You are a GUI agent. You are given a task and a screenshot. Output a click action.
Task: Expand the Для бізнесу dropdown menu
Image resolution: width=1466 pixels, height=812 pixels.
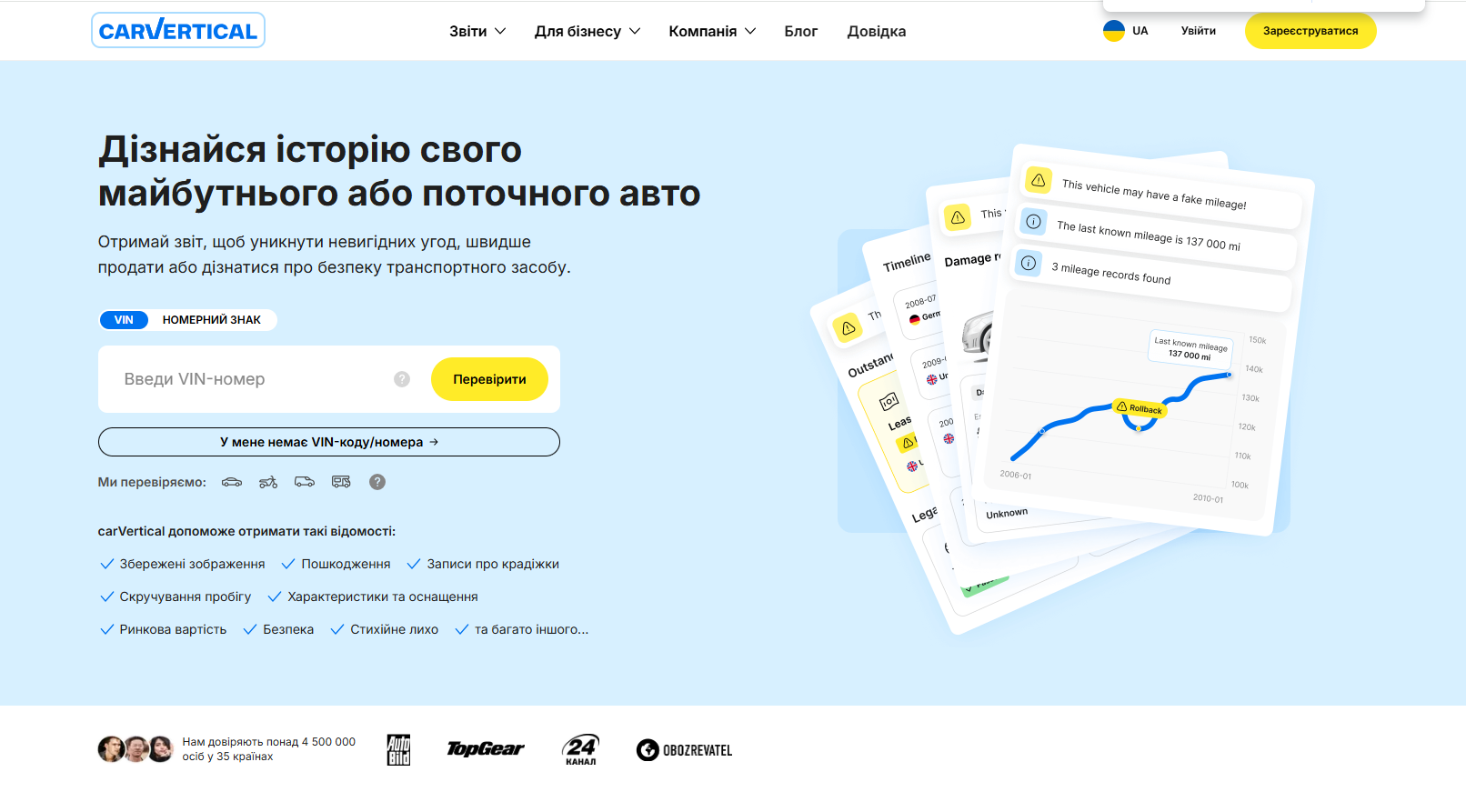pyautogui.click(x=587, y=31)
